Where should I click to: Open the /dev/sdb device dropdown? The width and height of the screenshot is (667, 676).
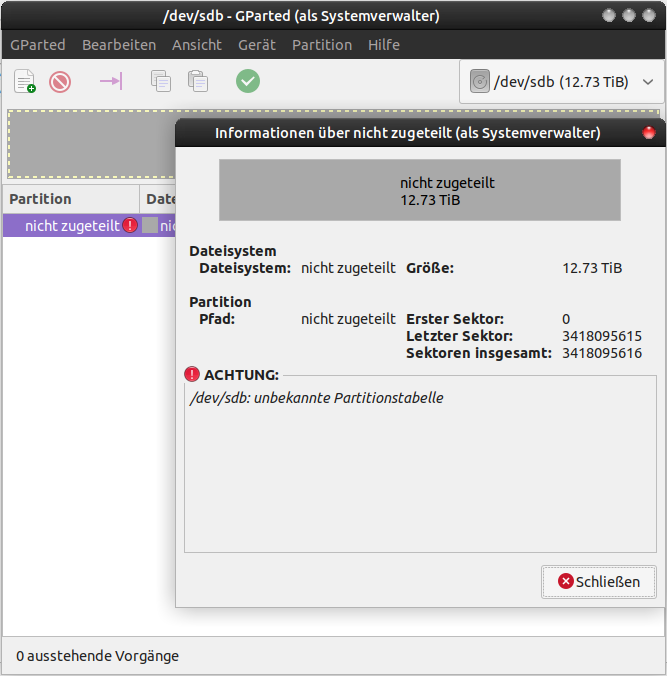(x=562, y=82)
